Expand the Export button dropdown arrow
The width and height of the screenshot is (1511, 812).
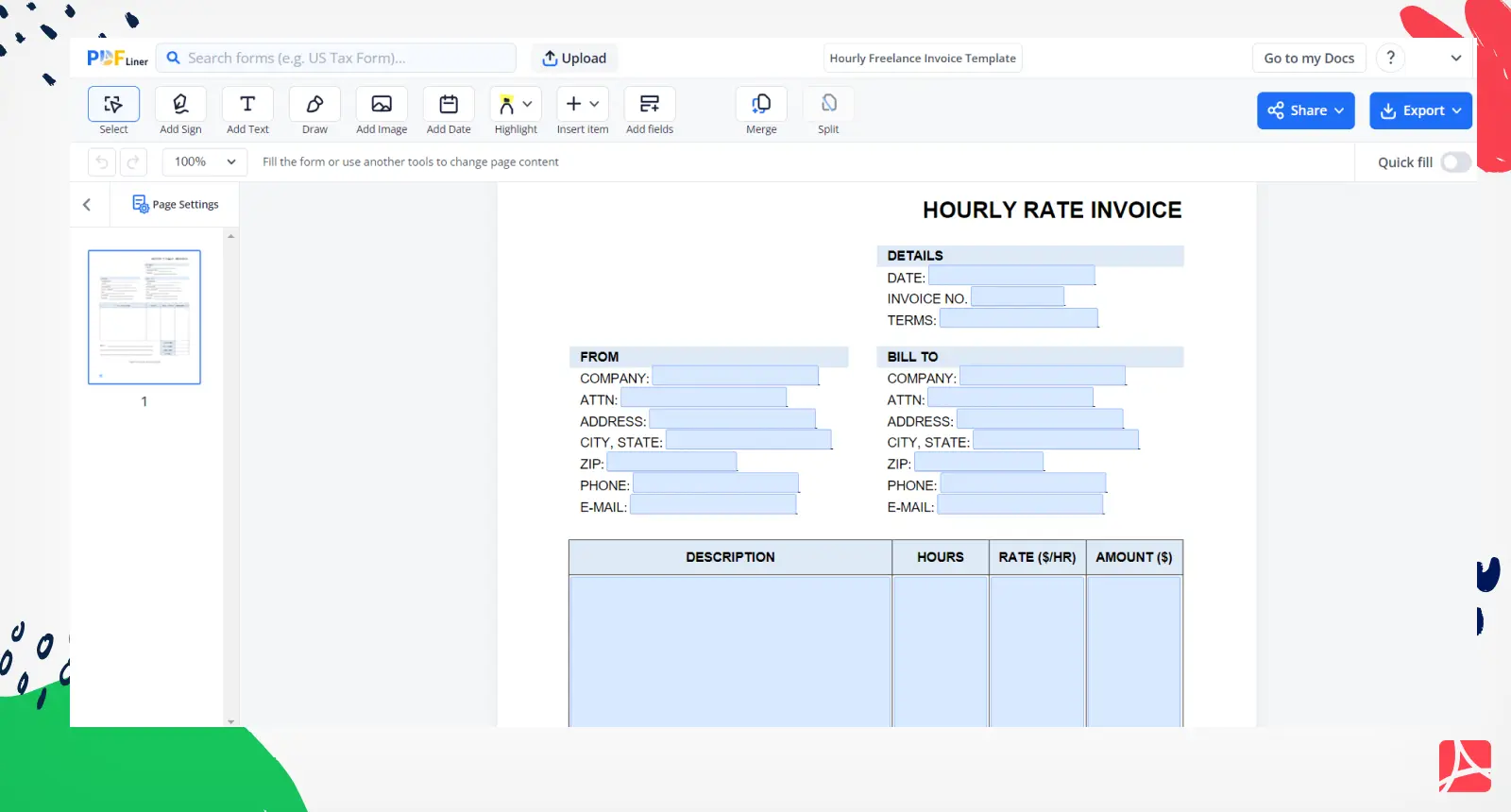1456,110
